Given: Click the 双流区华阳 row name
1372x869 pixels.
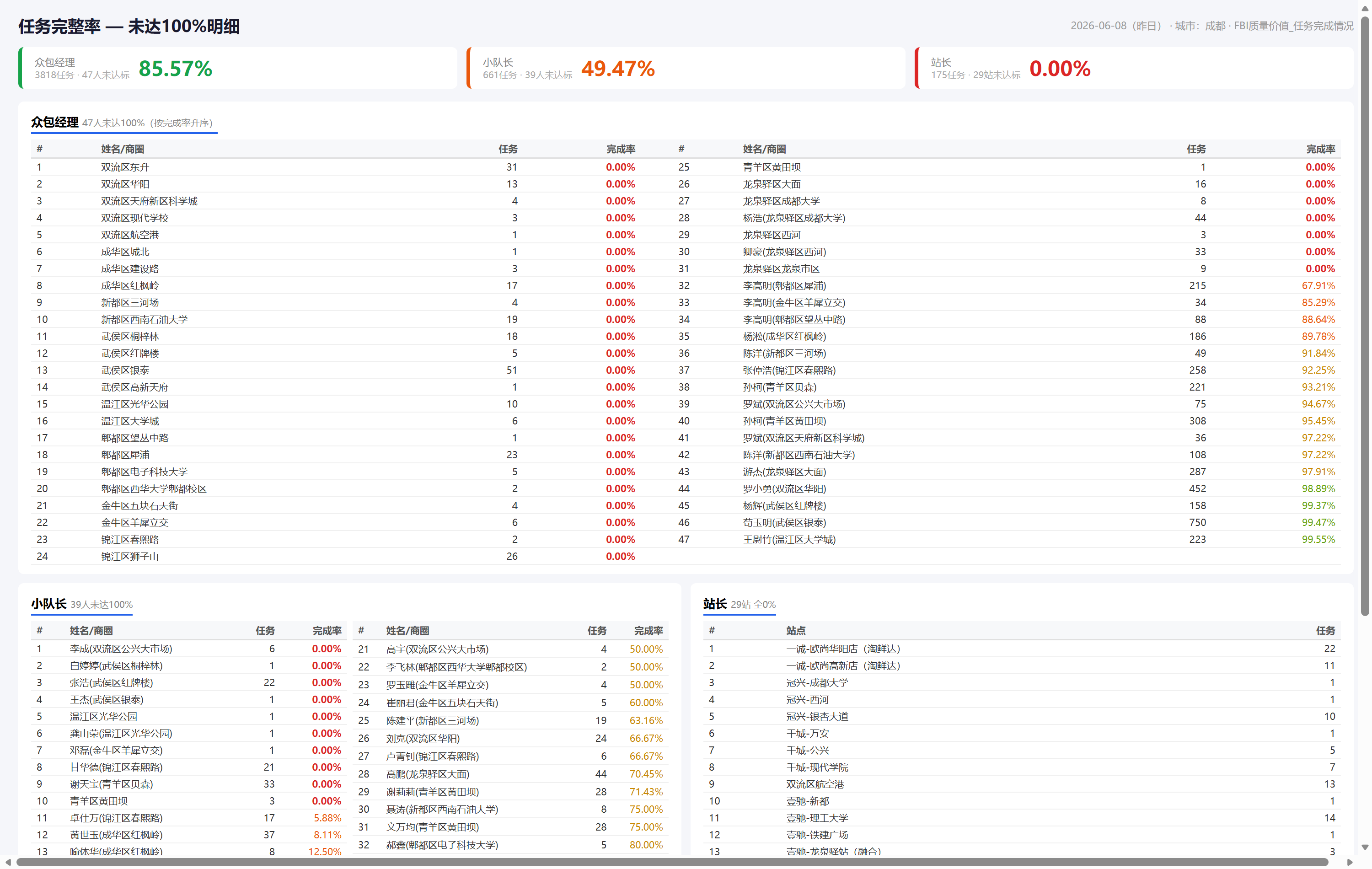Looking at the screenshot, I should click(x=125, y=184).
